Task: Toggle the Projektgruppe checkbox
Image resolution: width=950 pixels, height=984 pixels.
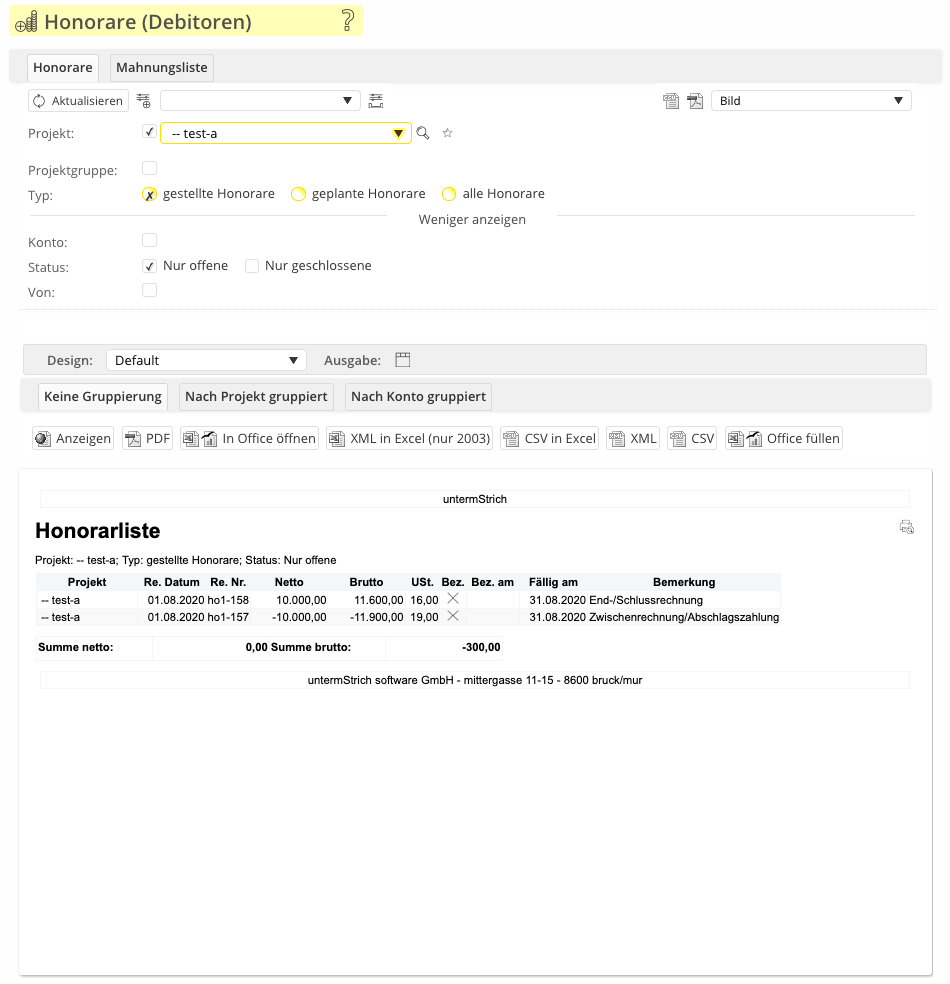Action: [150, 168]
